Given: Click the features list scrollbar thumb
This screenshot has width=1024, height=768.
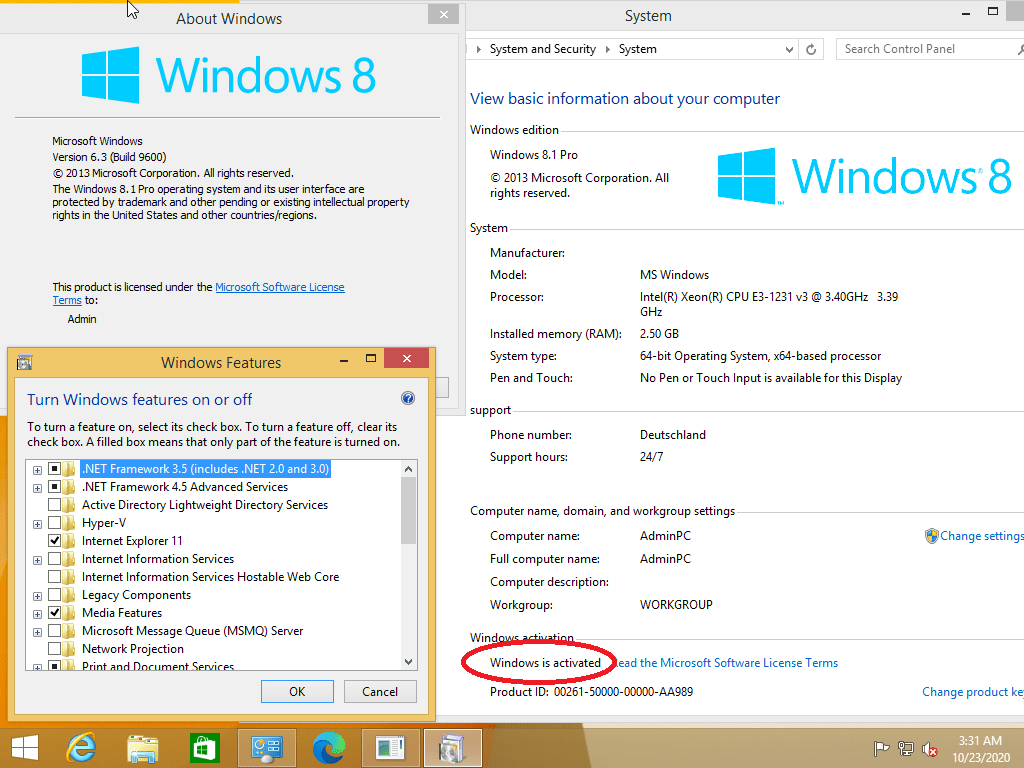Looking at the screenshot, I should point(408,510).
